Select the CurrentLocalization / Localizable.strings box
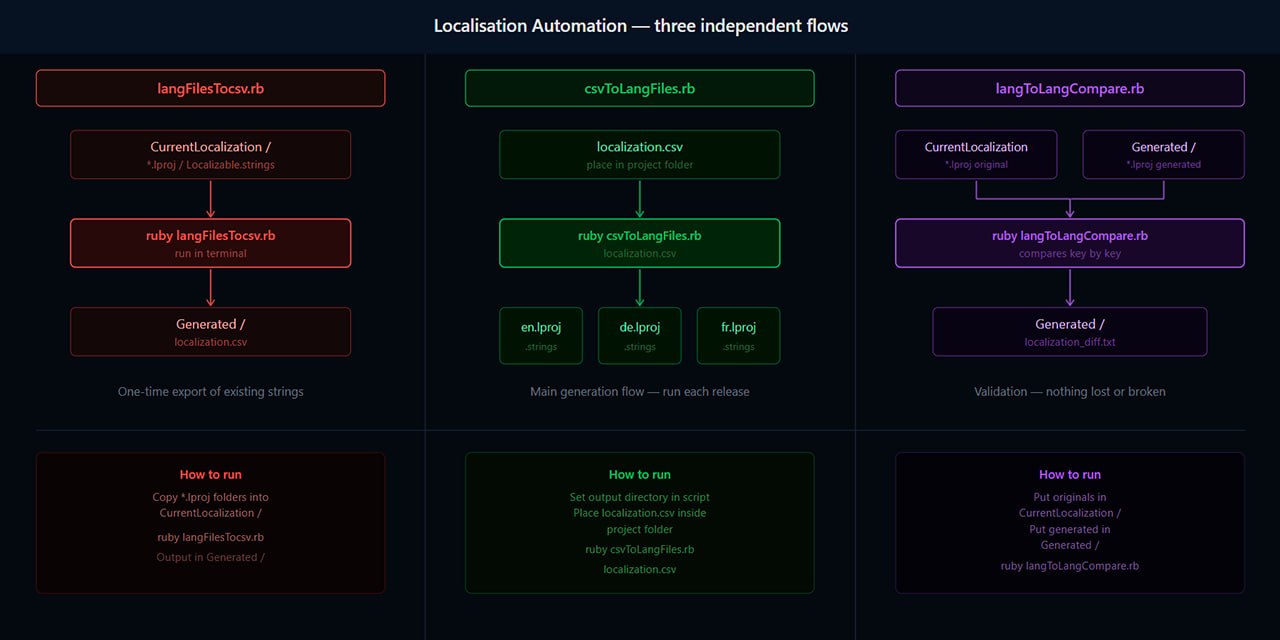 210,155
